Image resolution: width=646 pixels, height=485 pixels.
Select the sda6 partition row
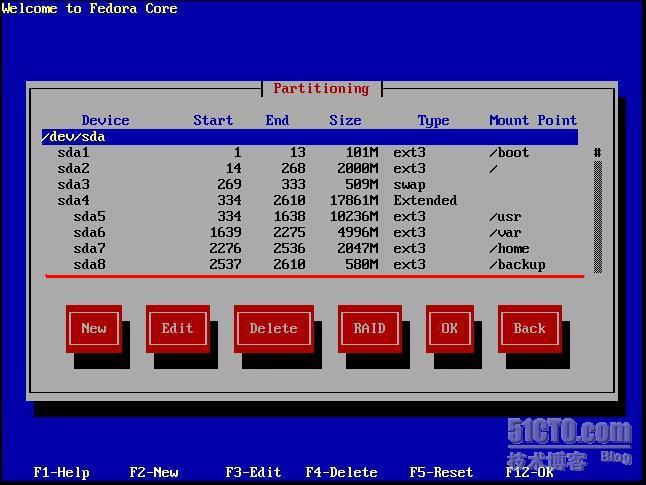coord(309,232)
